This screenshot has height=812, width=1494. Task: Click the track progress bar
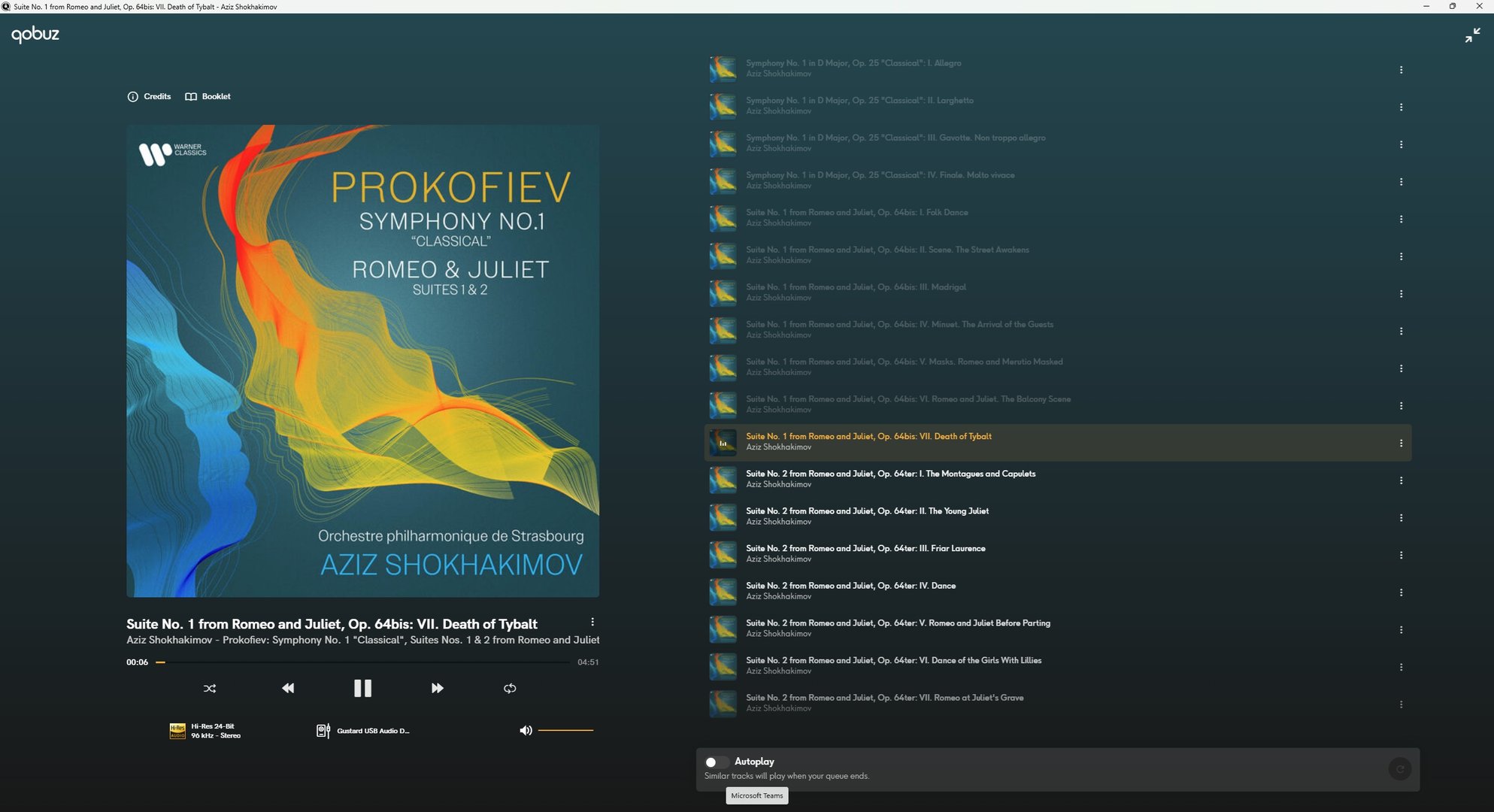(362, 662)
